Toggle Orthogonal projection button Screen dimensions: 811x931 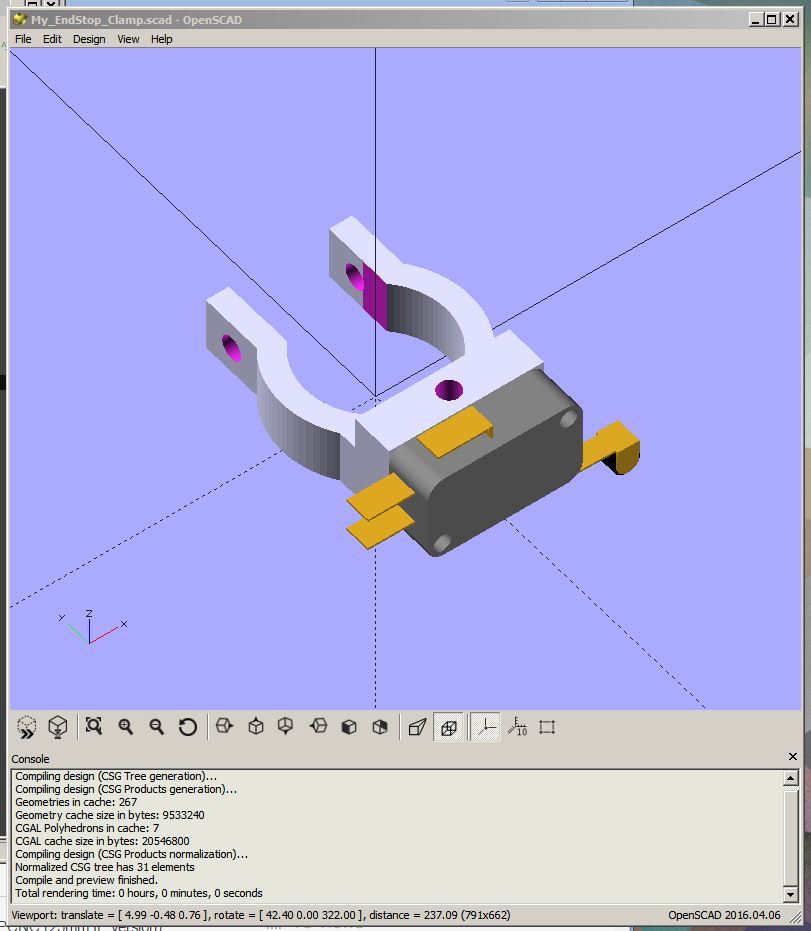pyautogui.click(x=449, y=727)
